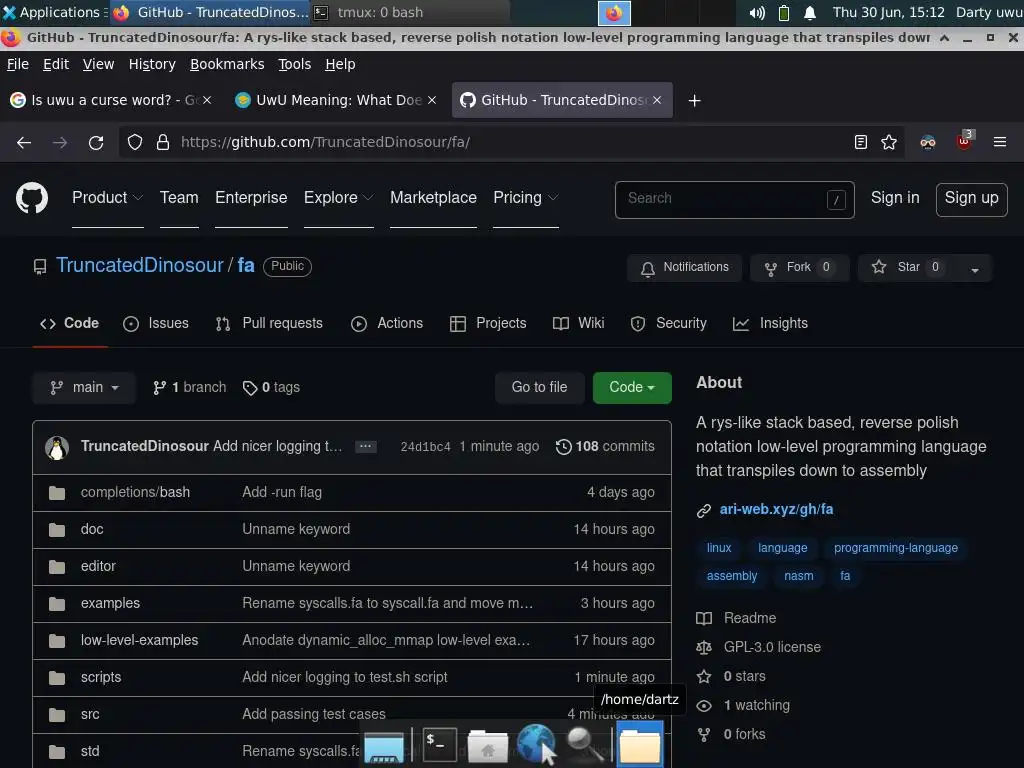Open the notification bell in top panel
Screen dimensions: 1024x768
810,12
